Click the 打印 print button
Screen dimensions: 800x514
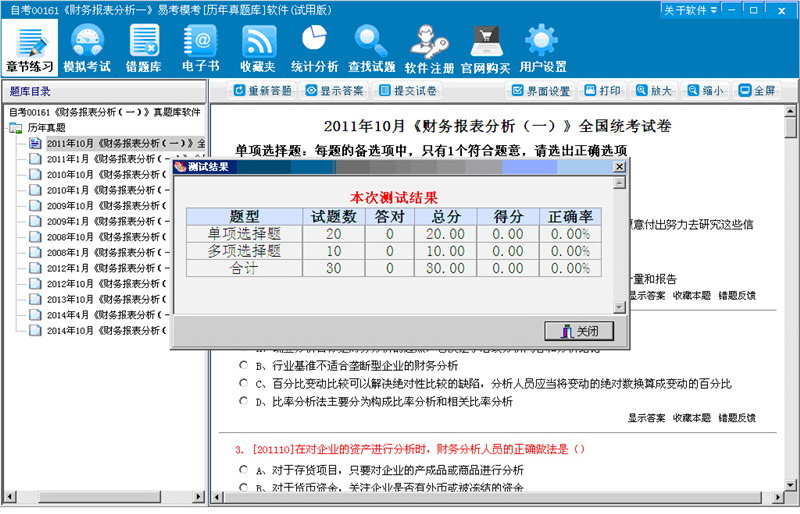603,91
